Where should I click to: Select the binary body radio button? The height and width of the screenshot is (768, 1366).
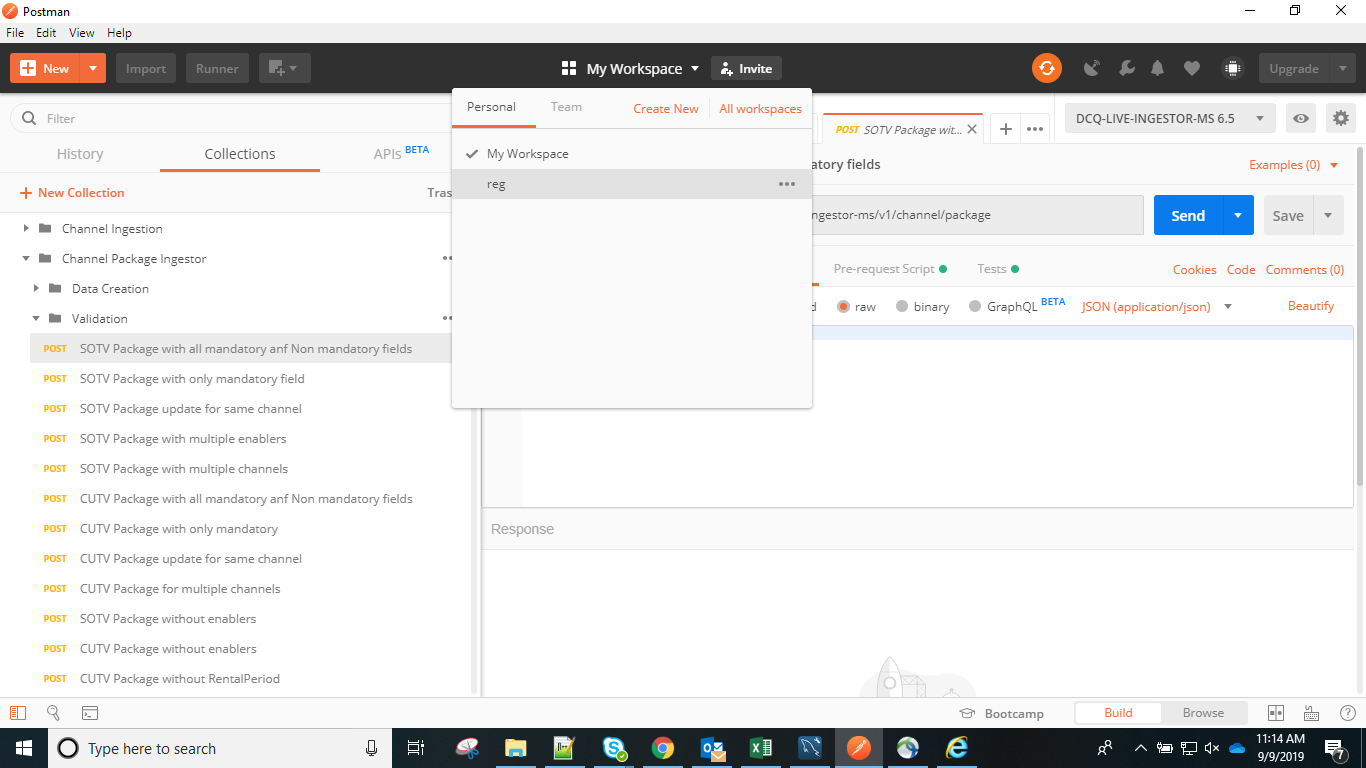point(899,306)
